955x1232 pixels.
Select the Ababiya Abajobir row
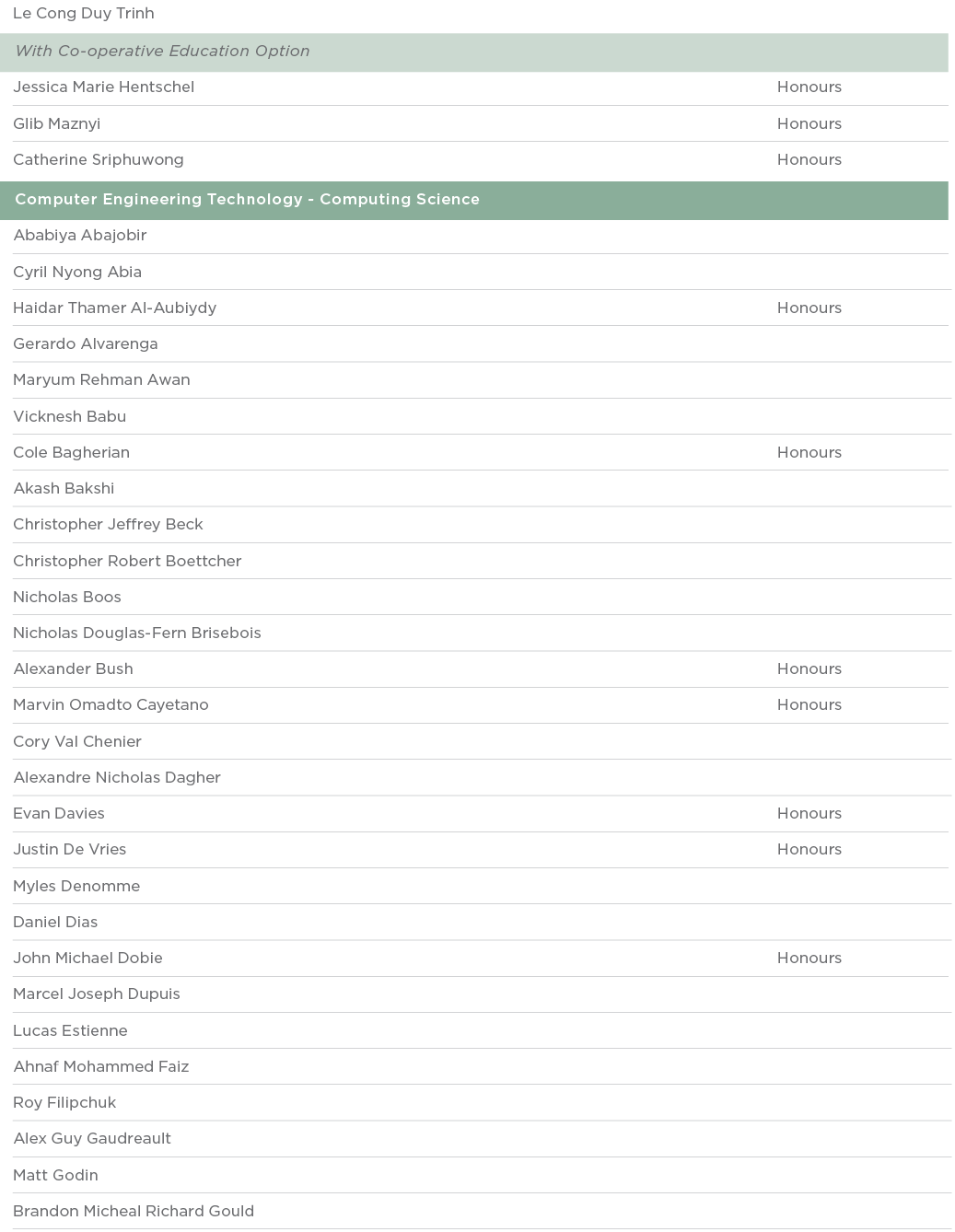coord(80,236)
